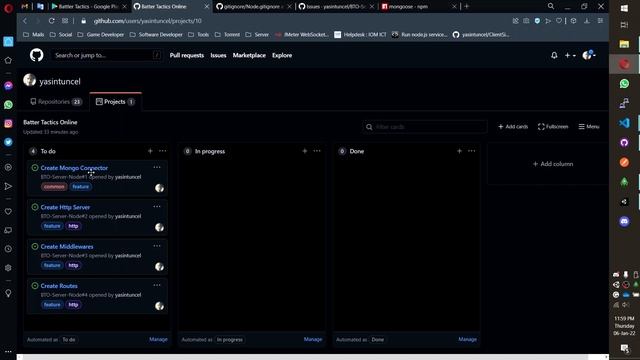This screenshot has width=640, height=360.
Task: Open the Create Middlewares issue
Action: (x=67, y=247)
